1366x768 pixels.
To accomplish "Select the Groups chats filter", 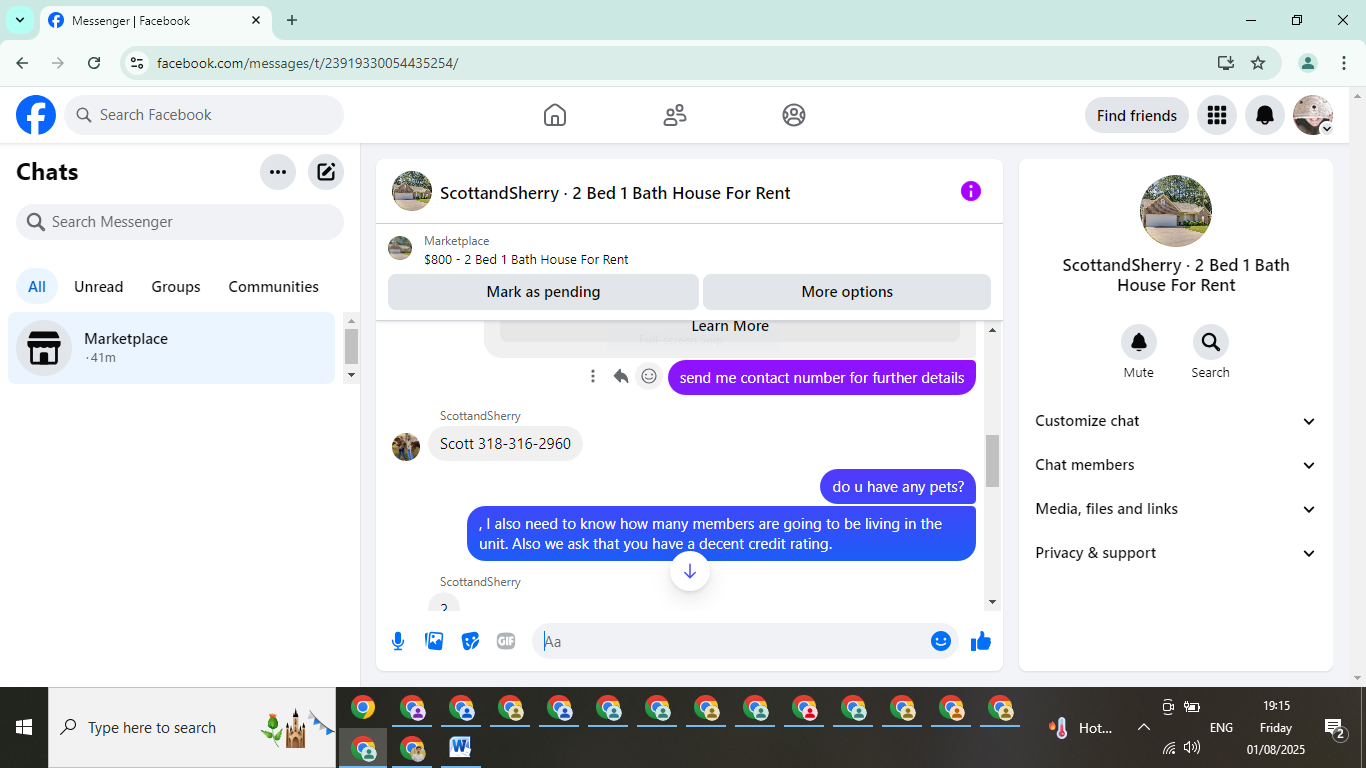I will tap(176, 287).
